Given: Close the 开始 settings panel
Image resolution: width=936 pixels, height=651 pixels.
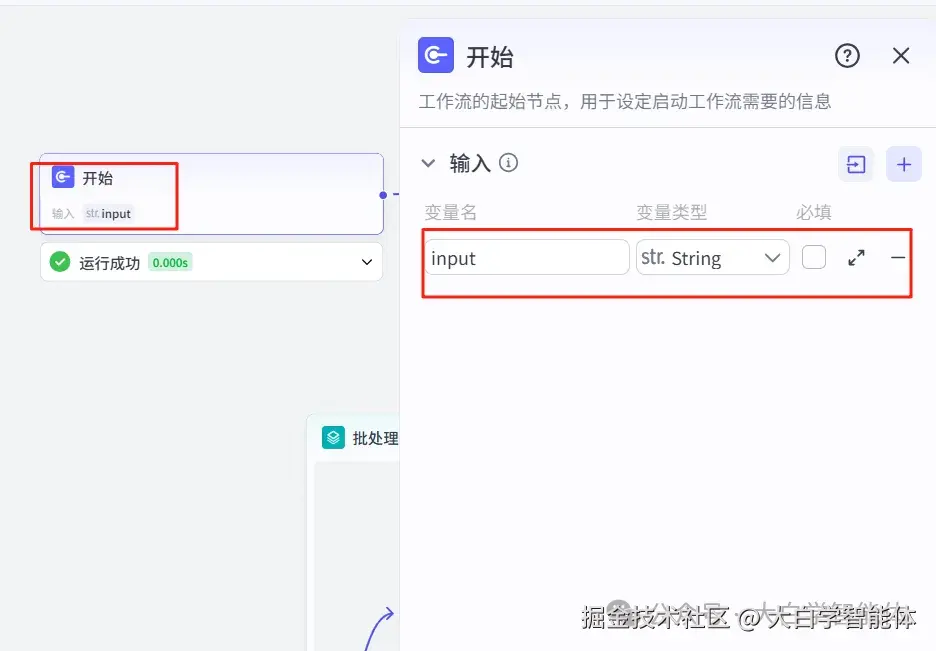Looking at the screenshot, I should pyautogui.click(x=901, y=55).
